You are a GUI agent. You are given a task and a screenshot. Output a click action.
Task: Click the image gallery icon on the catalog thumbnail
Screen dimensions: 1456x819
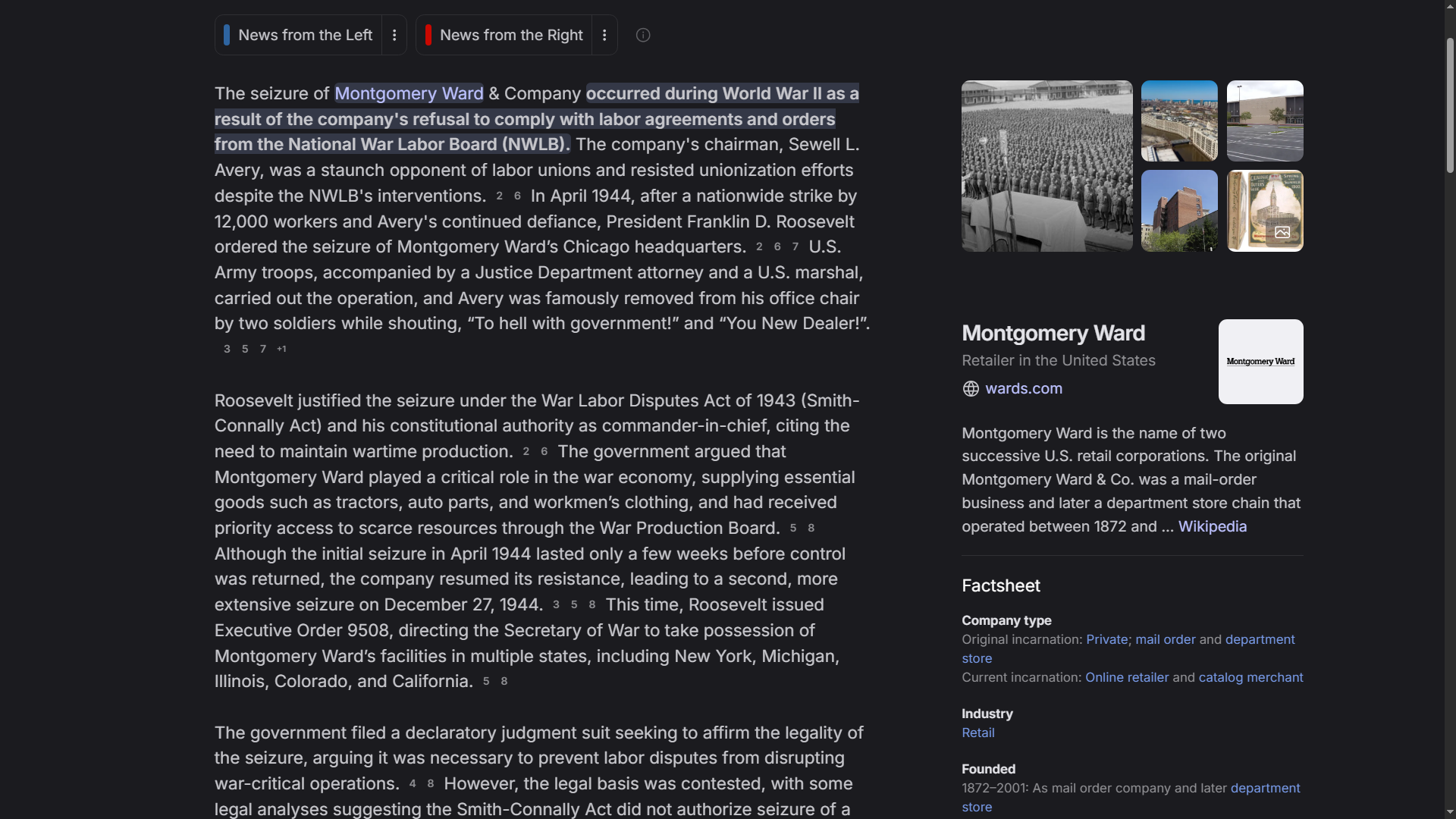tap(1282, 232)
